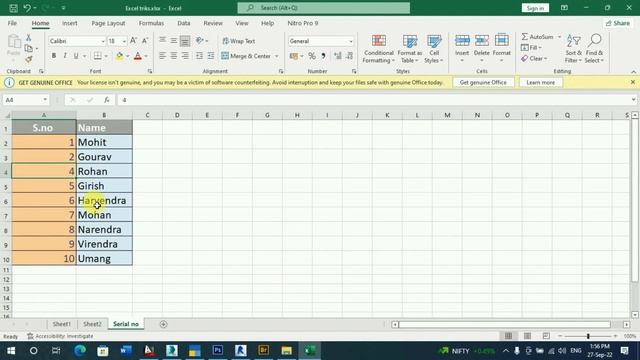Click the Insert Function fx icon

coord(107,100)
